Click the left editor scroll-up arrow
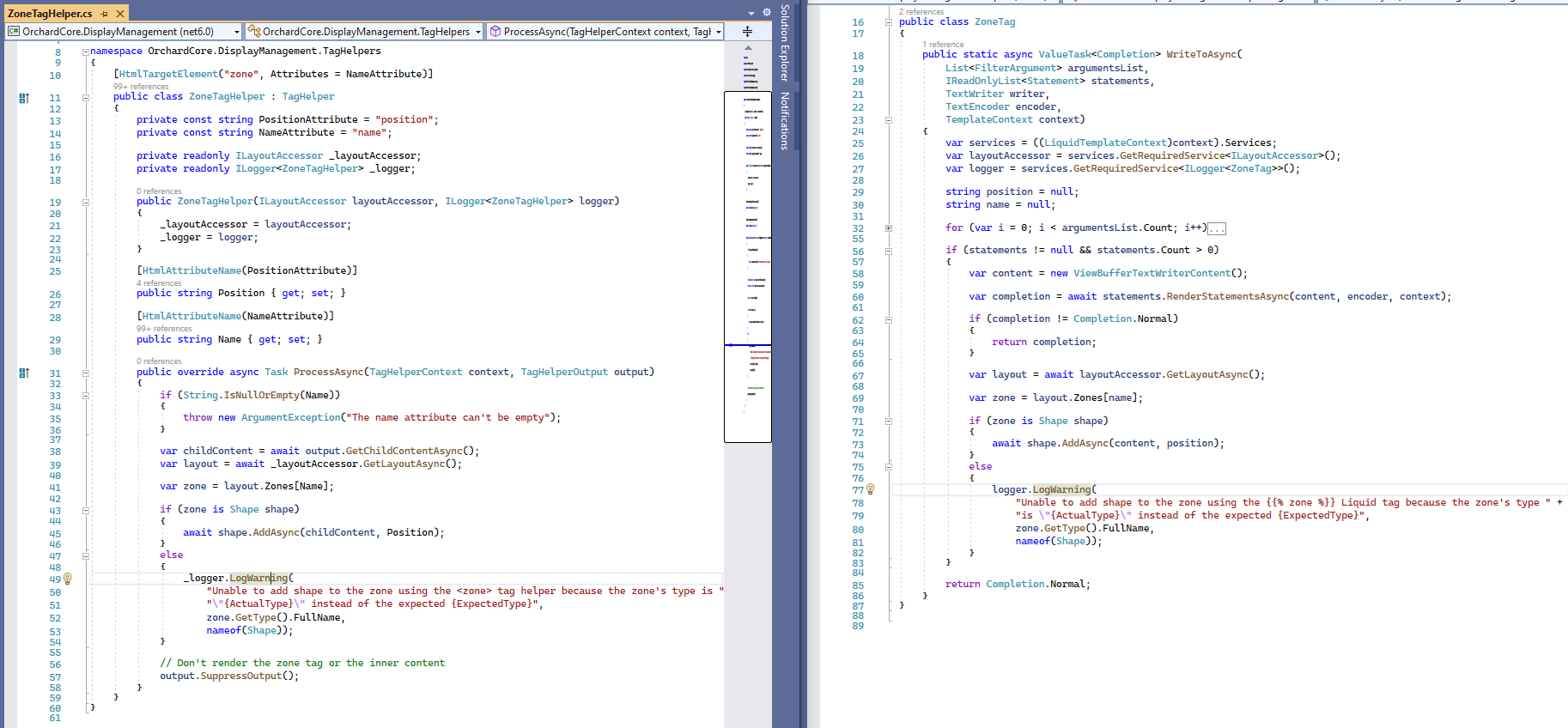1568x728 pixels. 748,48
